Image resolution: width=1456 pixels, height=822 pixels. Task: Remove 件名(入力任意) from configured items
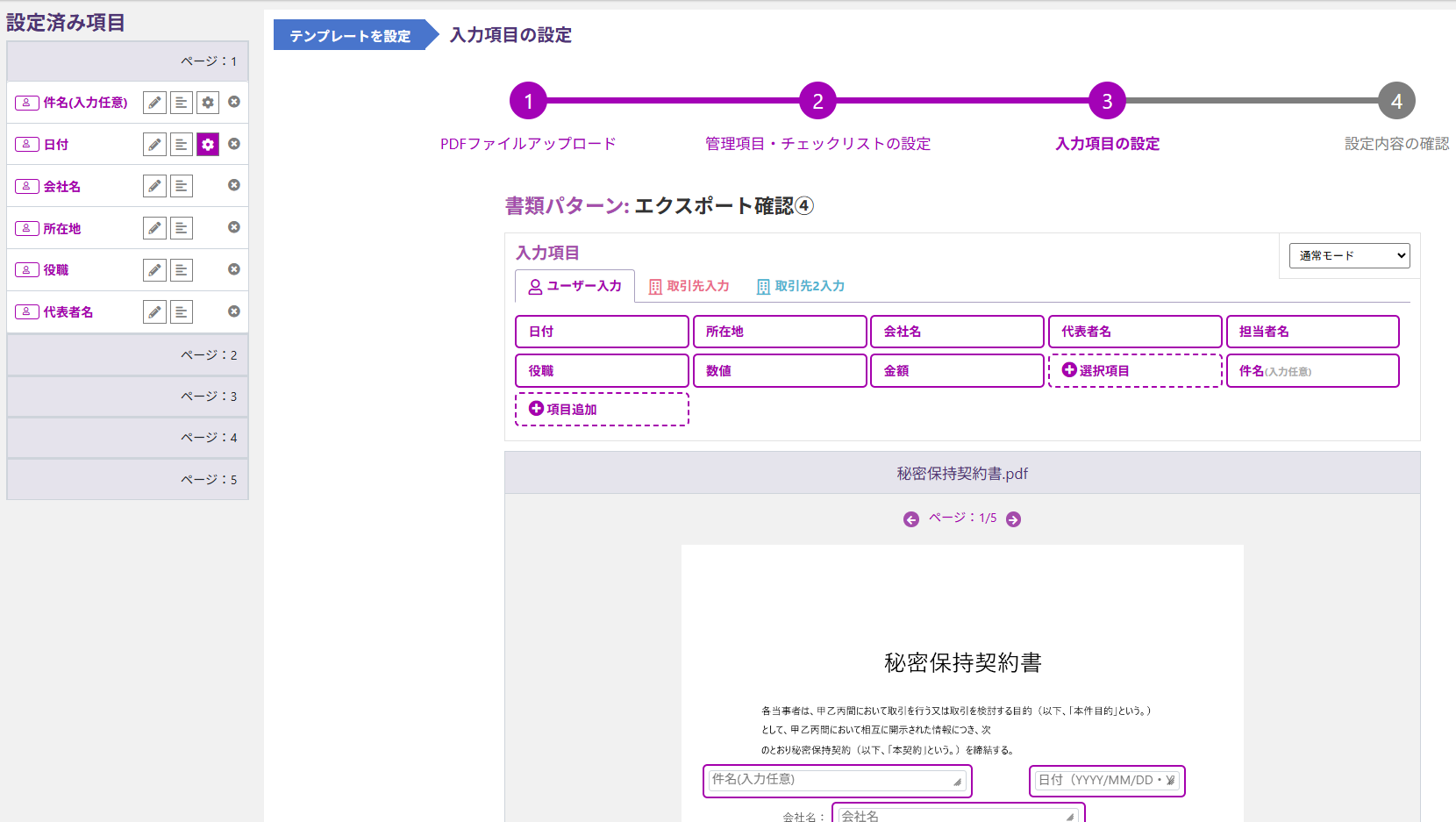(x=234, y=102)
